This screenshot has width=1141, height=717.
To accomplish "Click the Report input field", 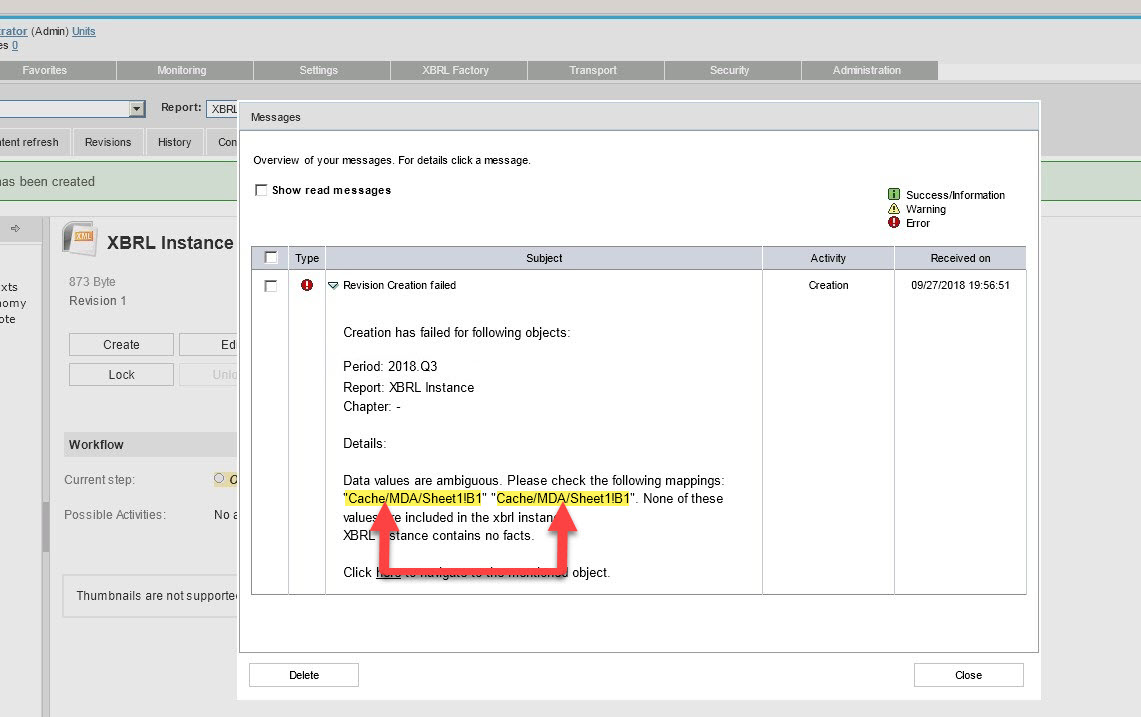I will click(222, 108).
